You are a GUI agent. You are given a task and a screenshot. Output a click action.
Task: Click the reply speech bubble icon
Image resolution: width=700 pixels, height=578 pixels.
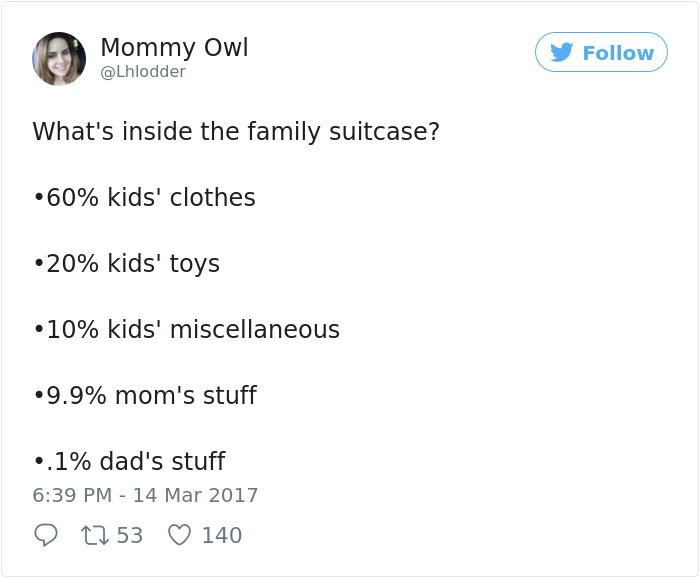[x=46, y=536]
